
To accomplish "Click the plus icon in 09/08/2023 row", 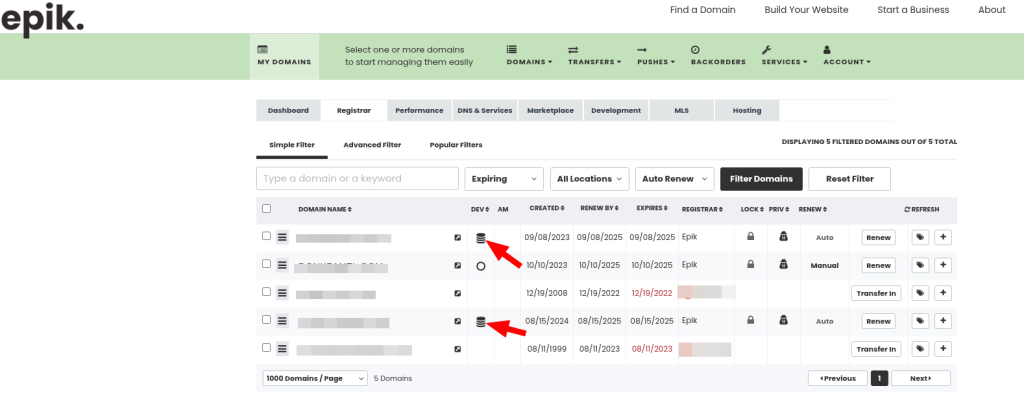I will pyautogui.click(x=943, y=238).
